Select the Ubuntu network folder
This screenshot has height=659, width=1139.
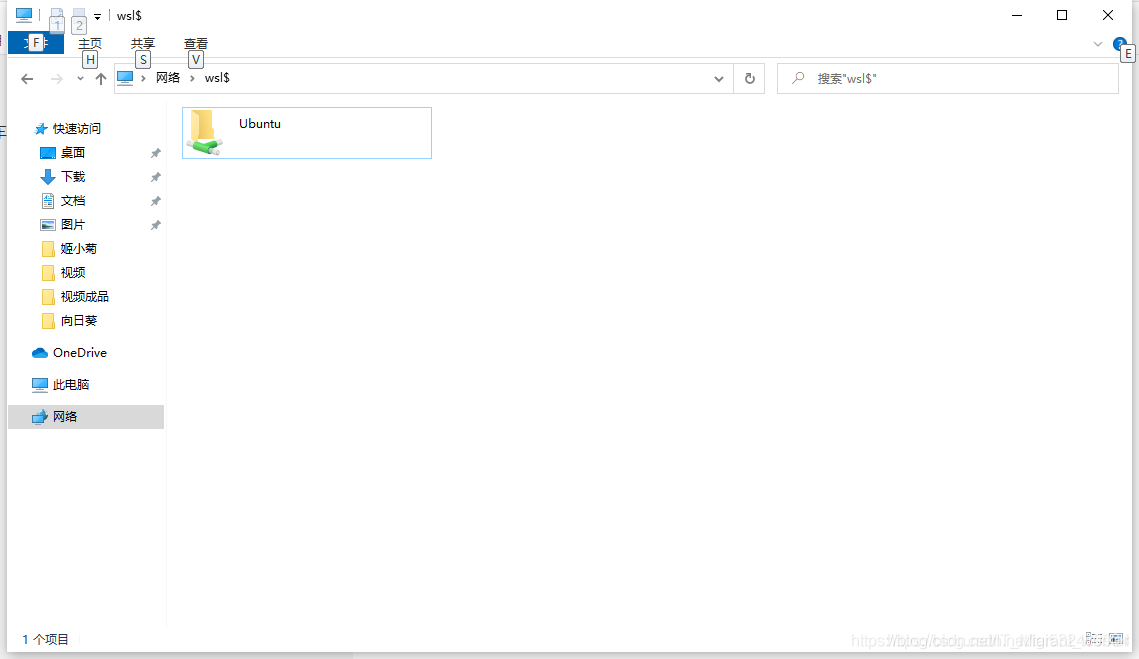pyautogui.click(x=307, y=132)
